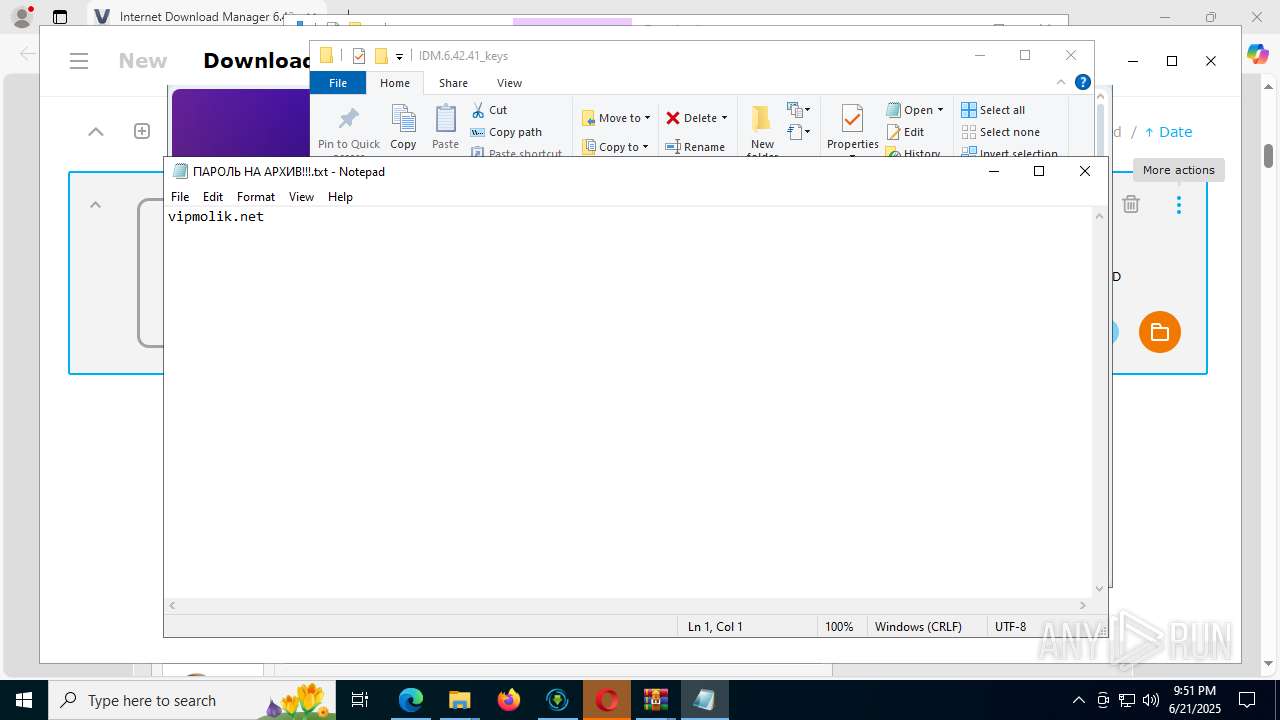Open the Delete dropdown in the ribbon
The height and width of the screenshot is (720, 1280).
tap(697, 118)
